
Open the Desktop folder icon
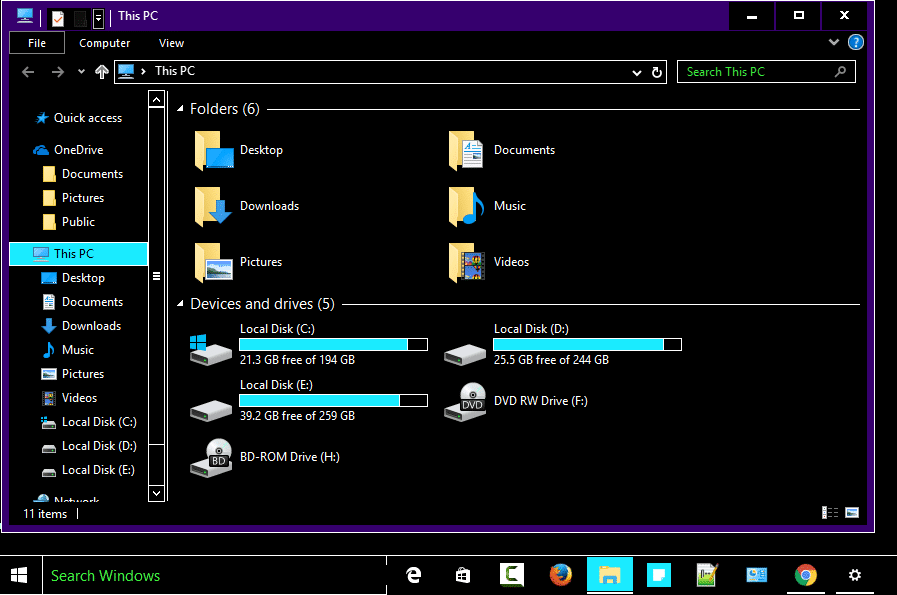pos(213,150)
